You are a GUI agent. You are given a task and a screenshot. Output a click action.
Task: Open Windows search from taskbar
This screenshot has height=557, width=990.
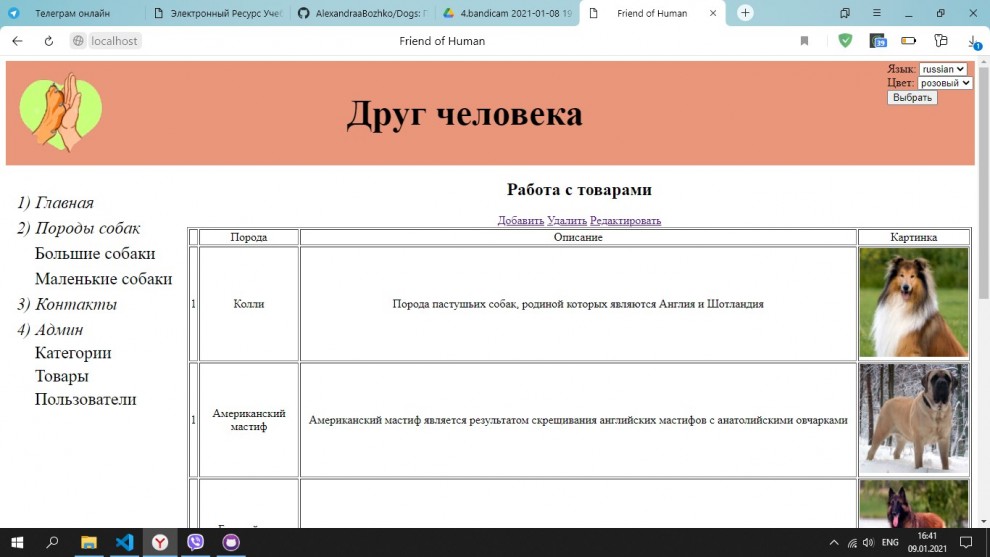pos(53,542)
